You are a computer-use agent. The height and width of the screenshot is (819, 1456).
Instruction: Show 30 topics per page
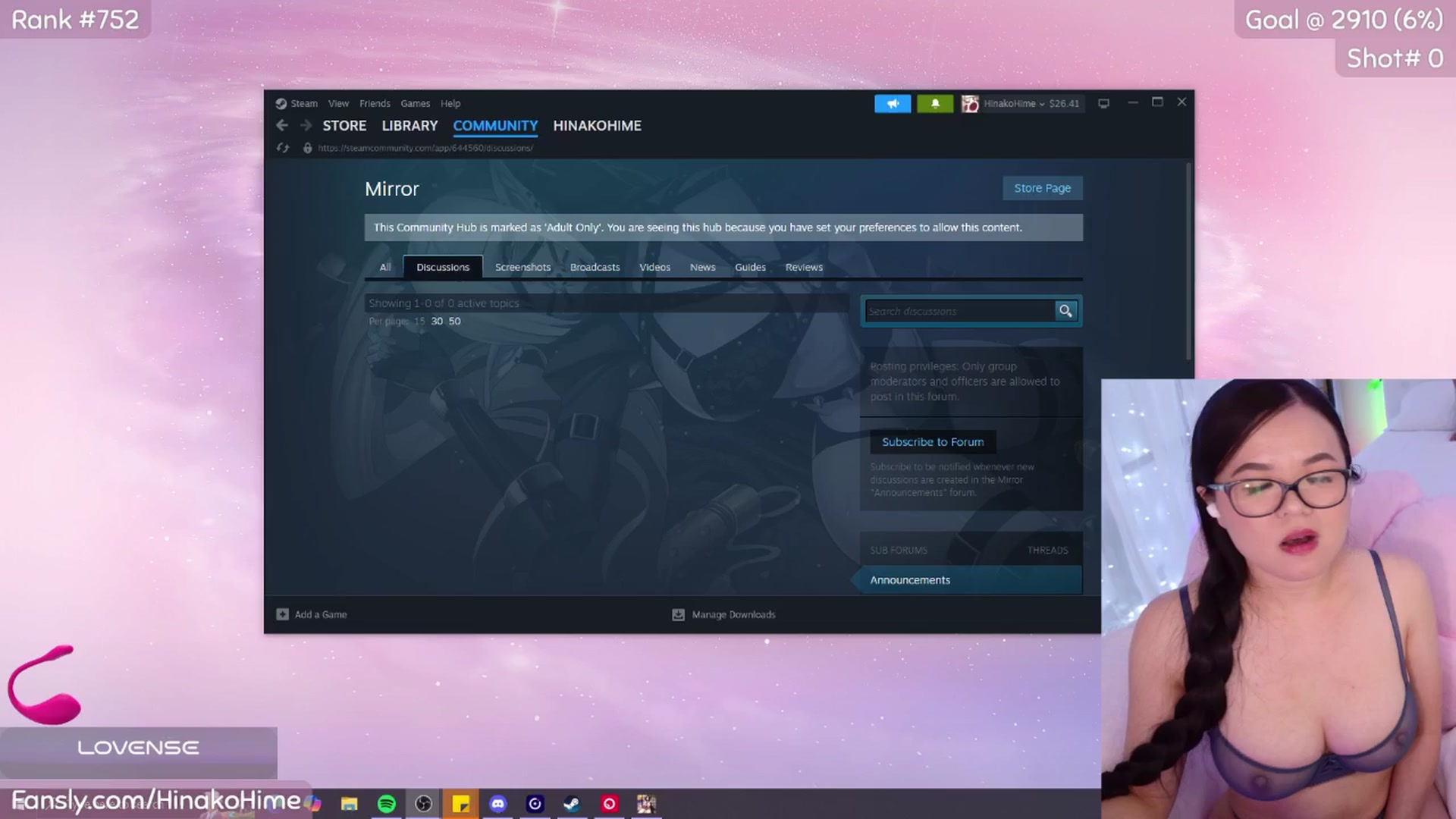click(437, 322)
